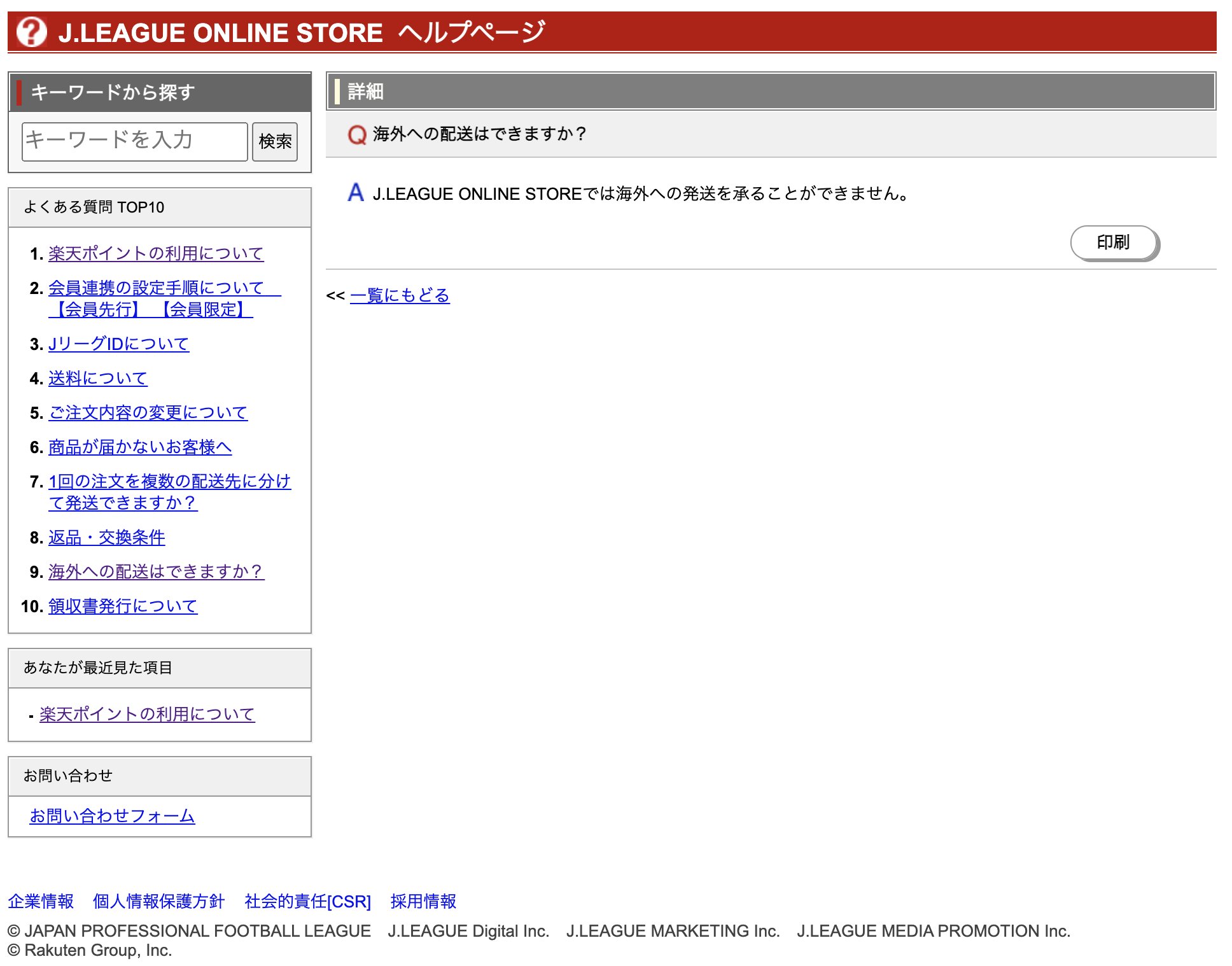Click the 印刷 print button
The height and width of the screenshot is (966, 1232).
pos(1114,242)
